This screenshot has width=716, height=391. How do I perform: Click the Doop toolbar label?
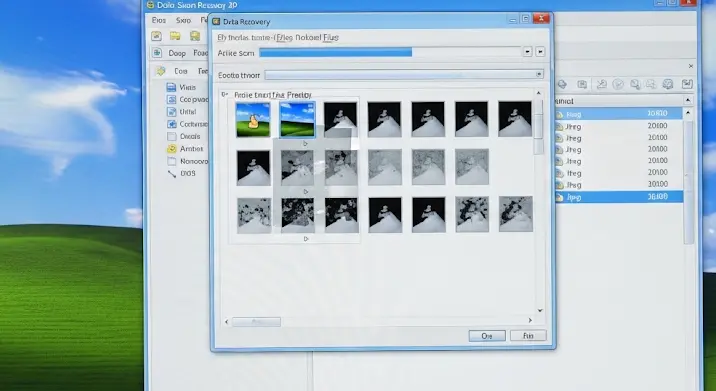pos(177,53)
